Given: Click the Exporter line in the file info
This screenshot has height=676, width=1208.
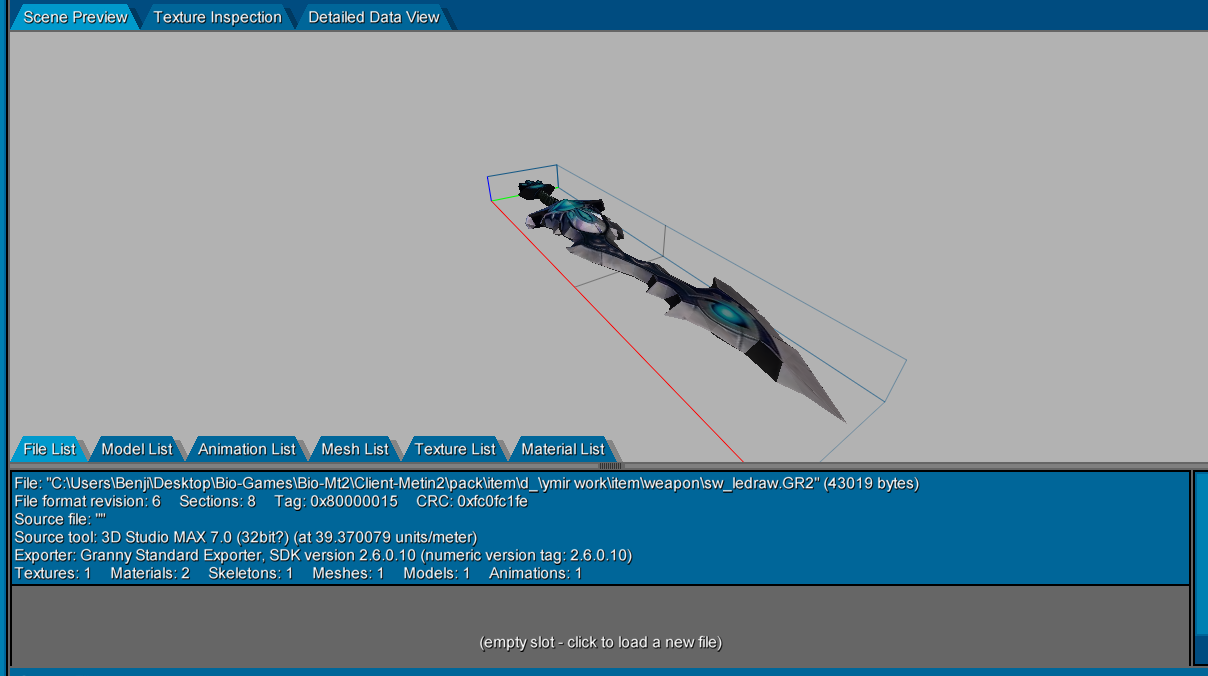Looking at the screenshot, I should pos(323,555).
